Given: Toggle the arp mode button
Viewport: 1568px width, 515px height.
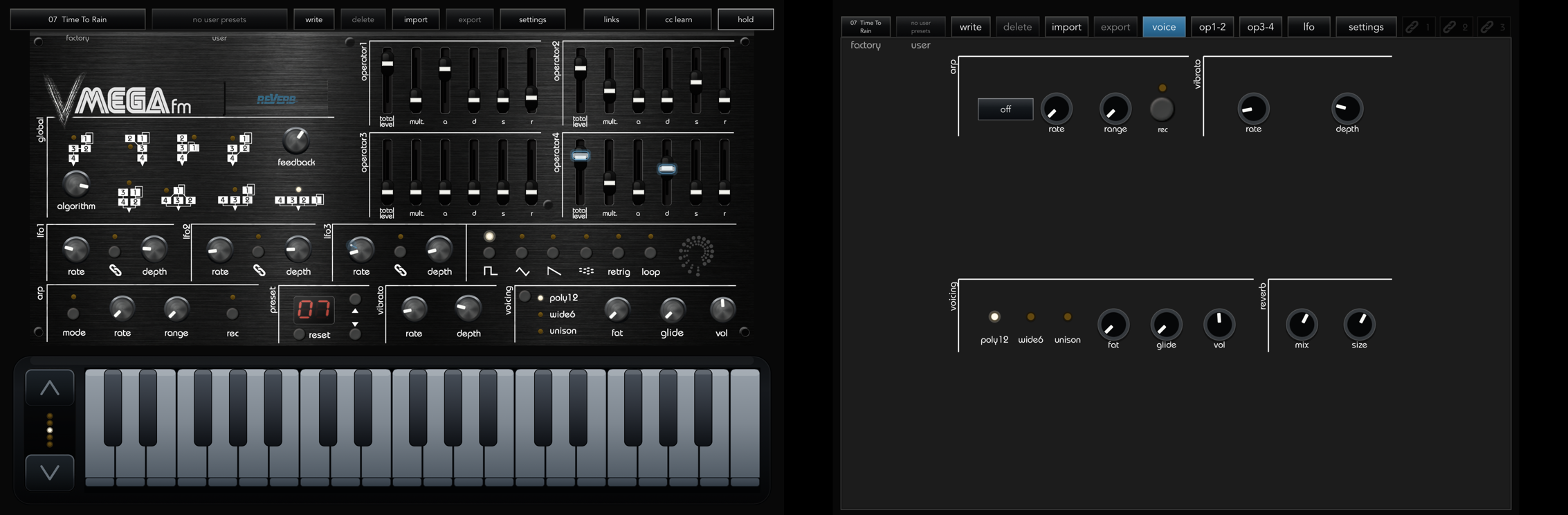Looking at the screenshot, I should tap(73, 314).
